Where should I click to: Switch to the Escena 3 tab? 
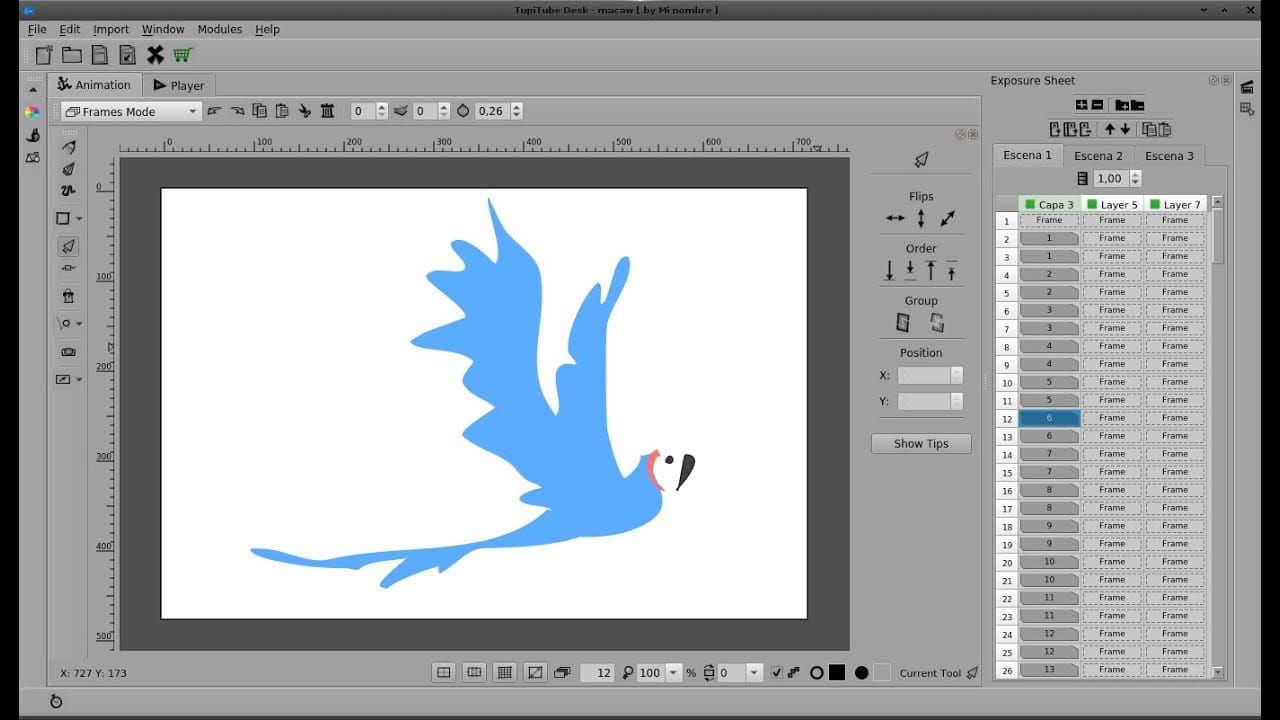point(1169,155)
